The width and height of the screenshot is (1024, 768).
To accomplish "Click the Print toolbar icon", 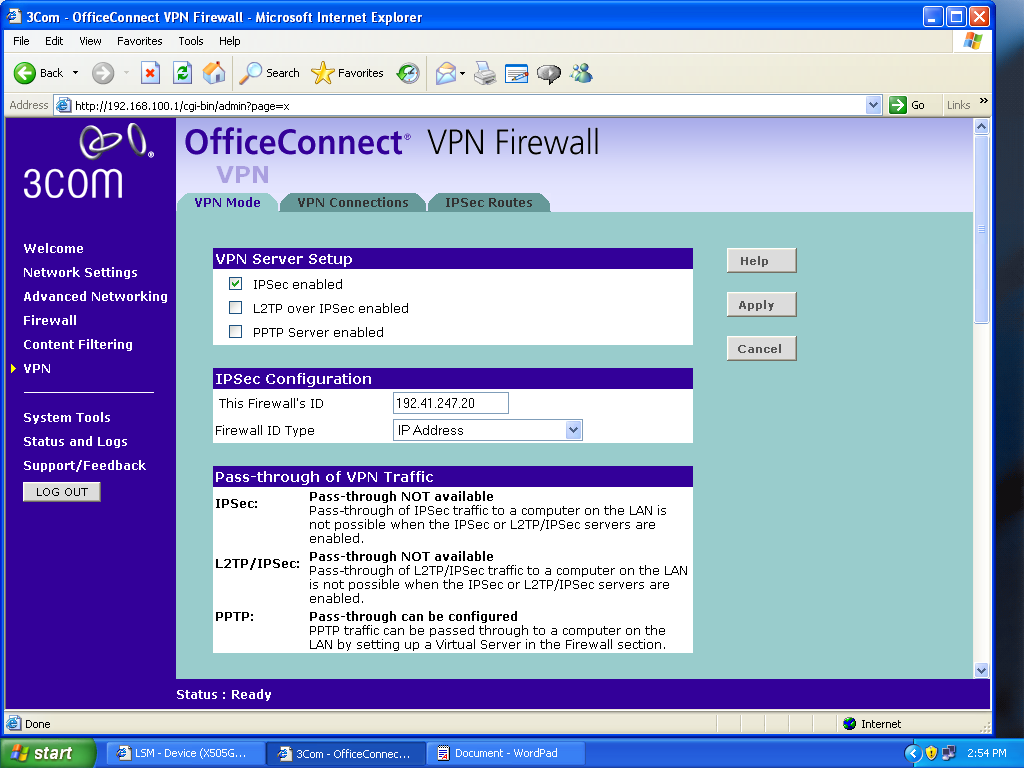I will pos(485,73).
